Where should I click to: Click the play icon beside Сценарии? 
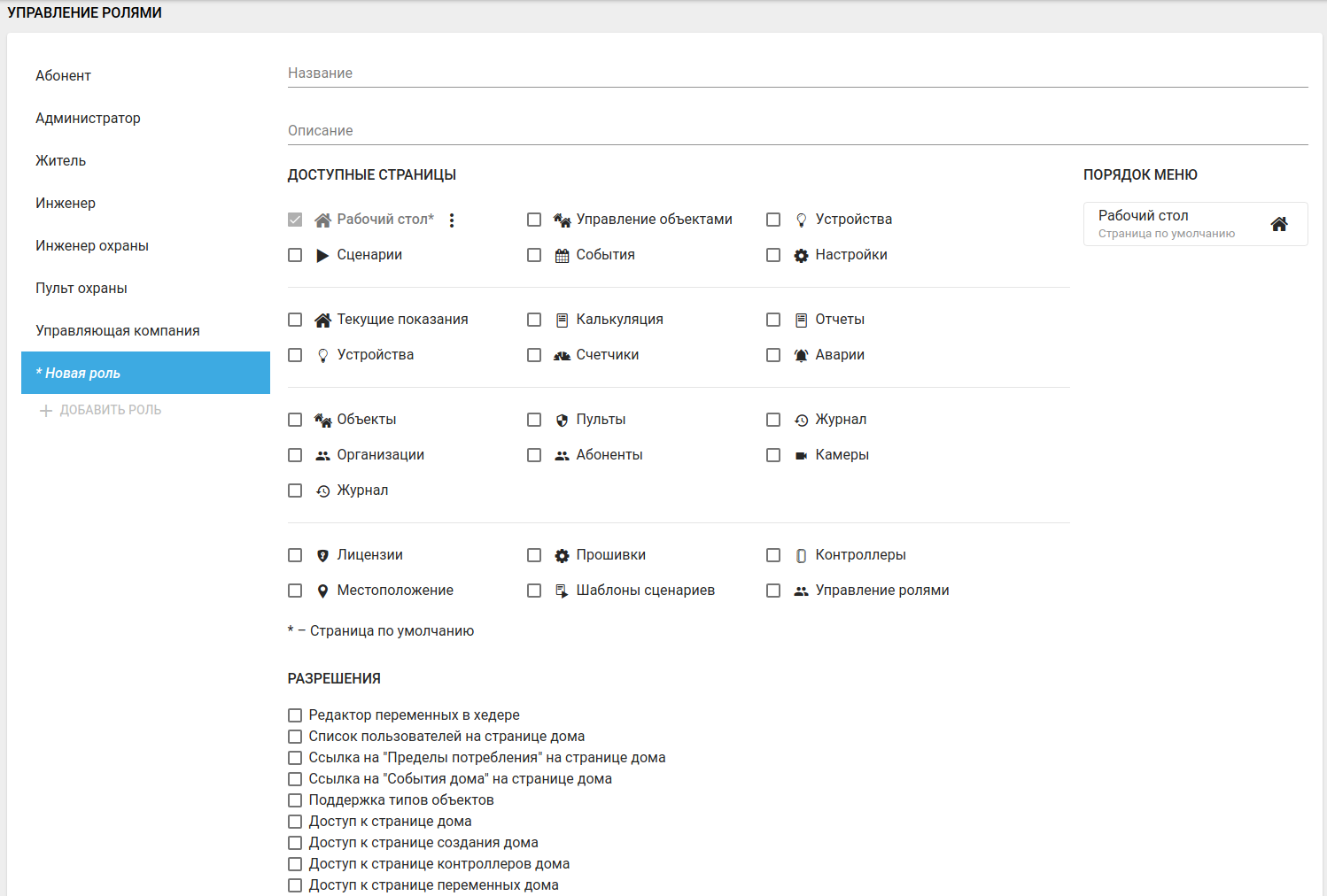pyautogui.click(x=322, y=256)
